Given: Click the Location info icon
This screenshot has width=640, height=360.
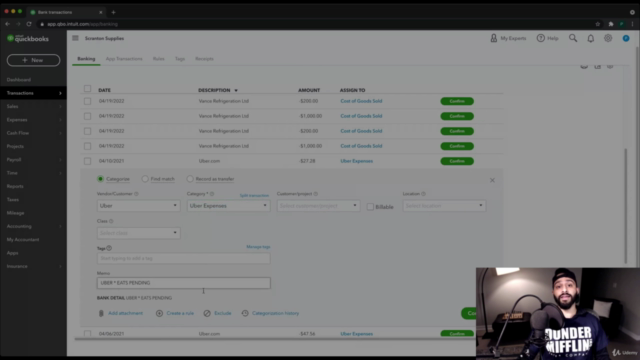Looking at the screenshot, I should coord(423,194).
